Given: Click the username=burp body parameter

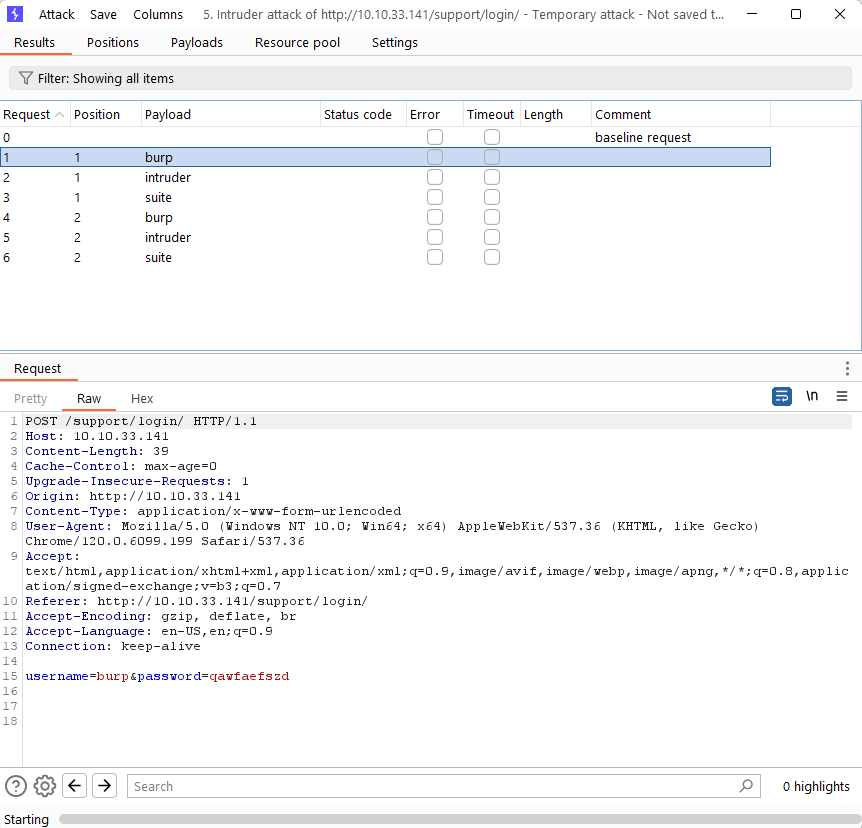Looking at the screenshot, I should pos(77,676).
